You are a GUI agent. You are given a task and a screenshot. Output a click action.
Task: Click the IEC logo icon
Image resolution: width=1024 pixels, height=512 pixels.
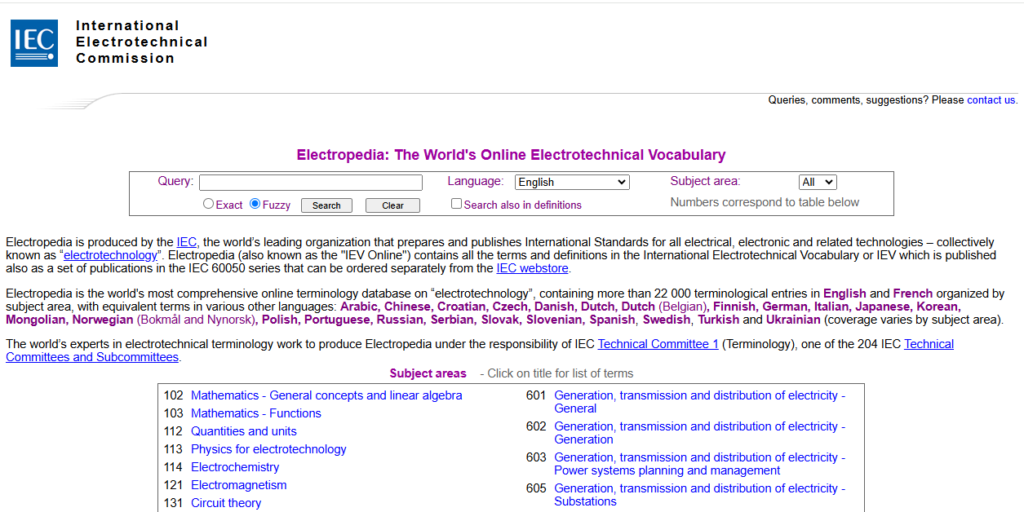[34, 43]
